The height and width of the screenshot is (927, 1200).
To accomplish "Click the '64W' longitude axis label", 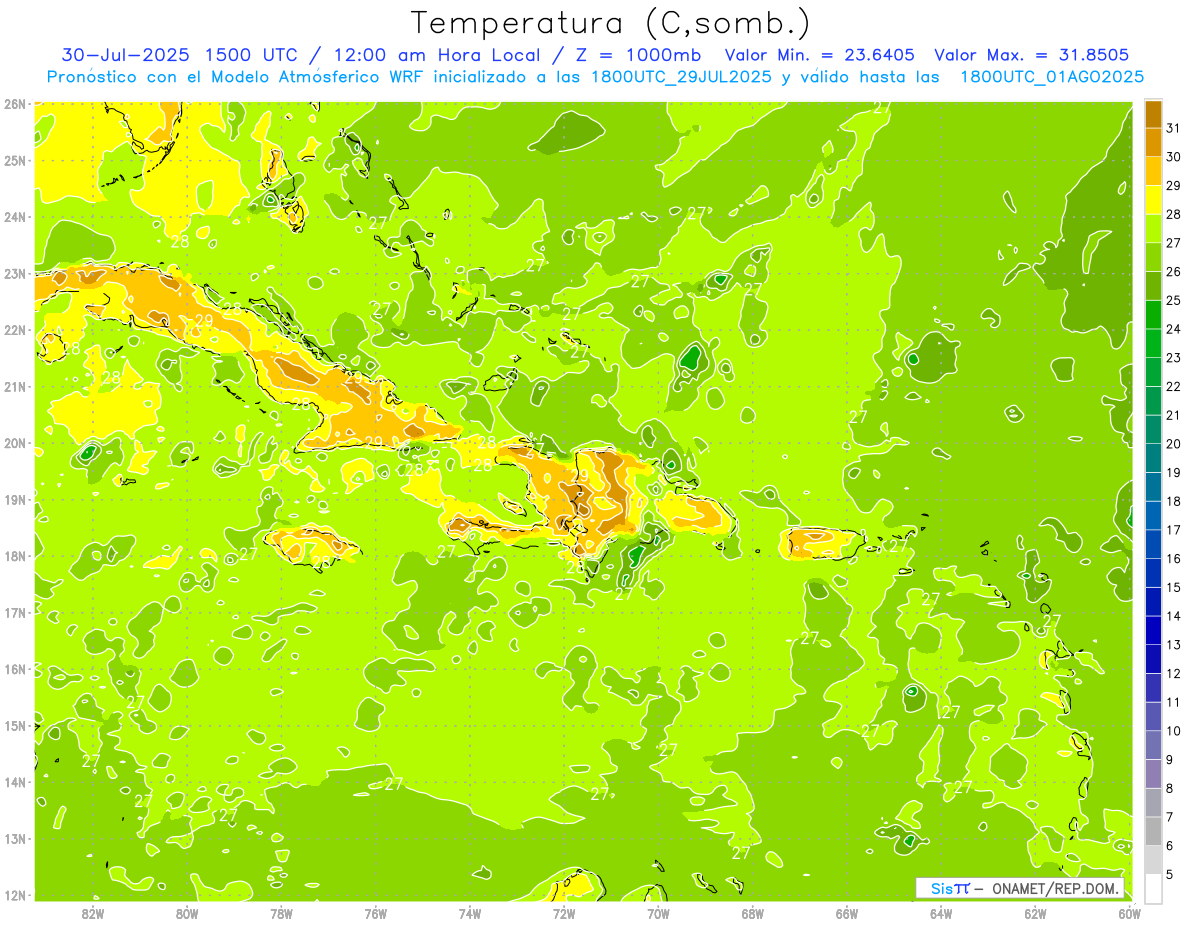I will (941, 914).
